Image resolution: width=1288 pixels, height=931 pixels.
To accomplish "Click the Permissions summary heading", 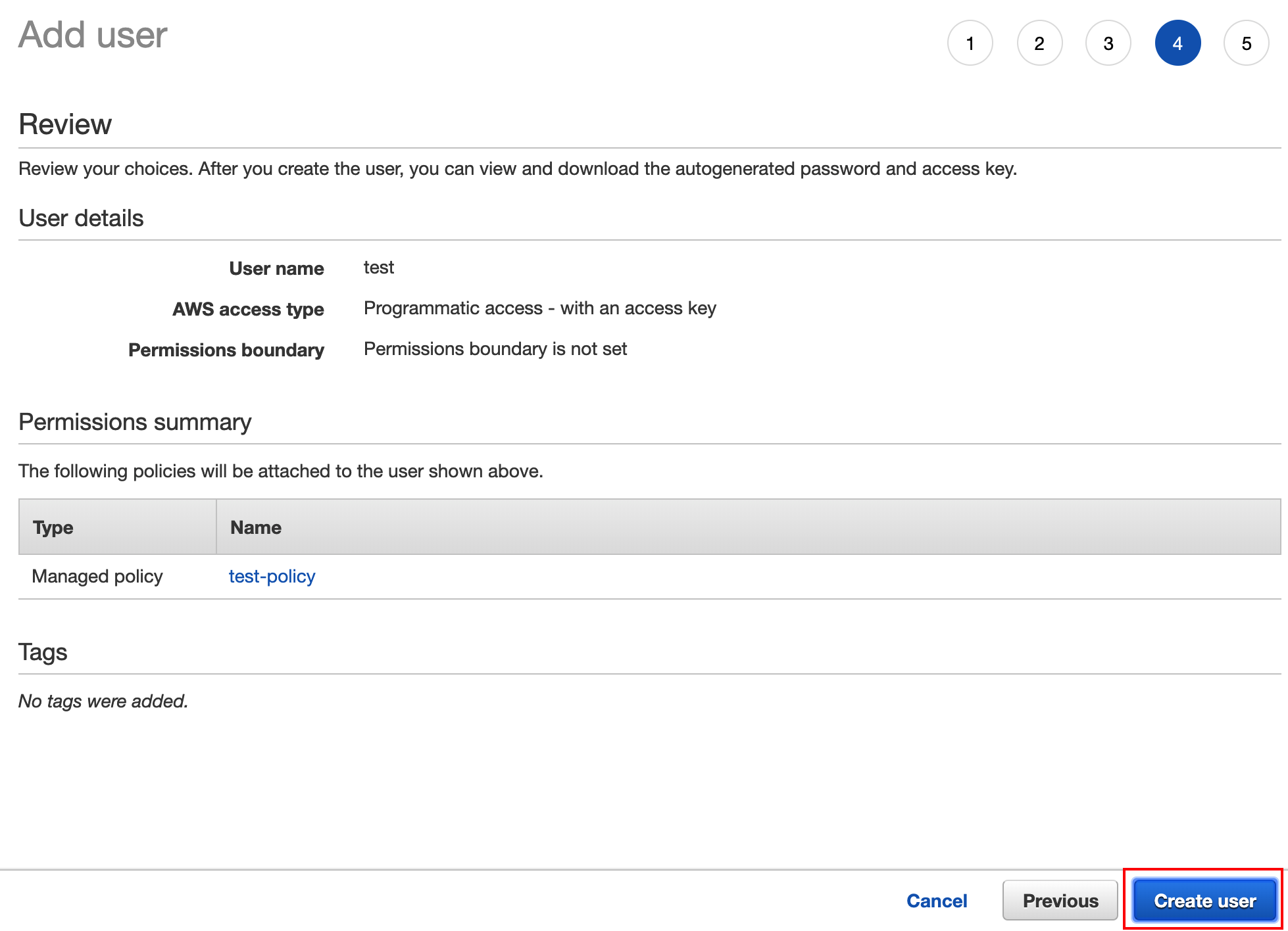I will click(x=135, y=422).
